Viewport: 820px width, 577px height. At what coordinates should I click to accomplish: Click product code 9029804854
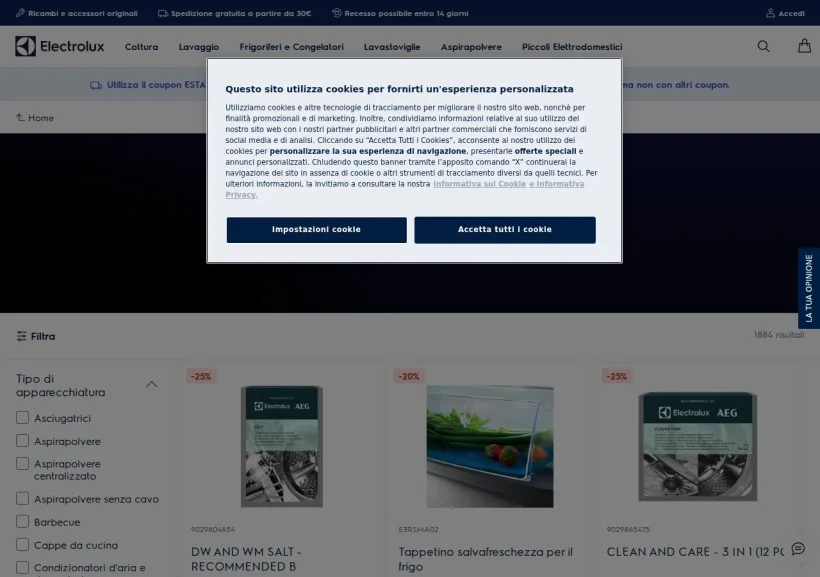click(x=213, y=529)
